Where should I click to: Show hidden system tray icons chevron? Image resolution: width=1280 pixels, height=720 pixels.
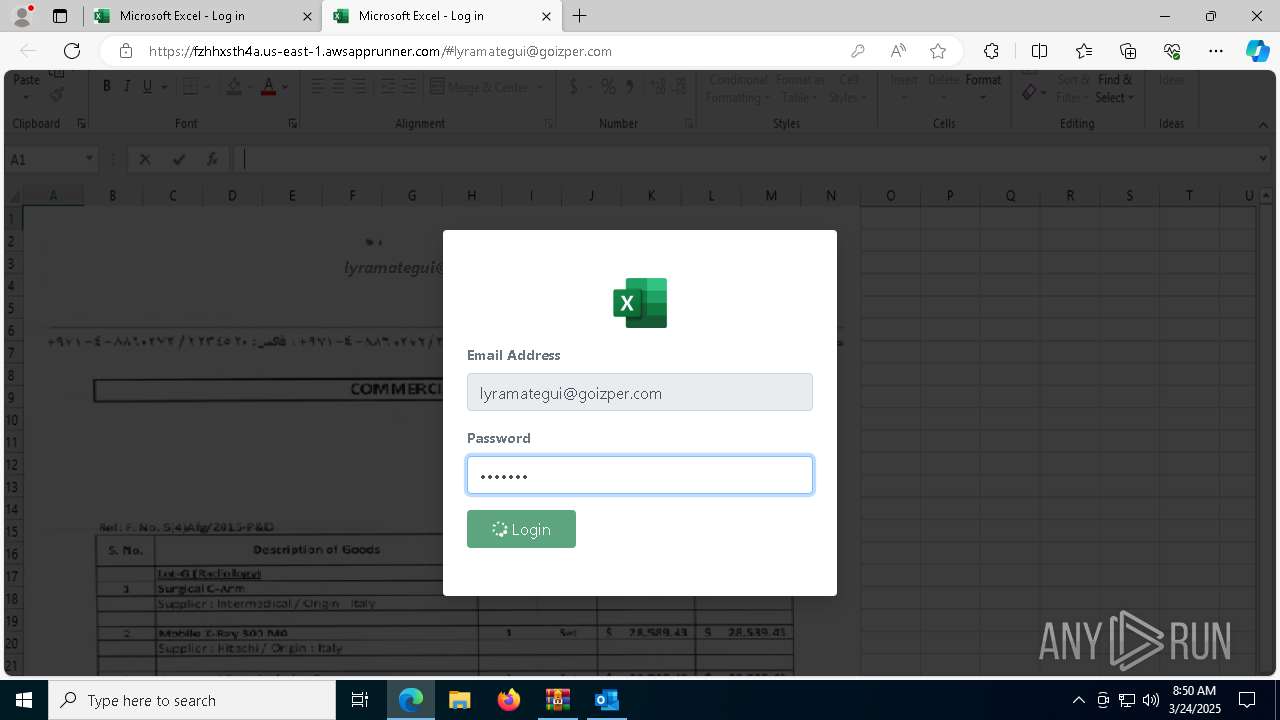(1078, 700)
